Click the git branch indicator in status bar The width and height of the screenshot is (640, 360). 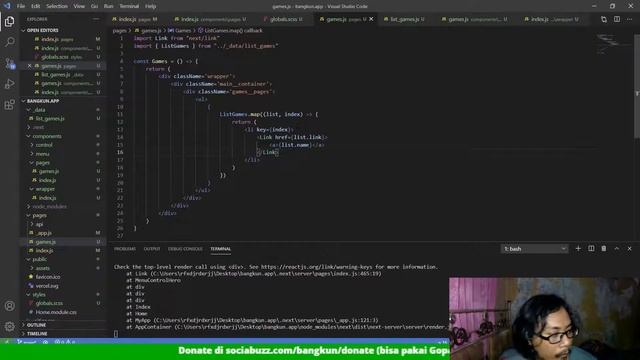[27, 342]
